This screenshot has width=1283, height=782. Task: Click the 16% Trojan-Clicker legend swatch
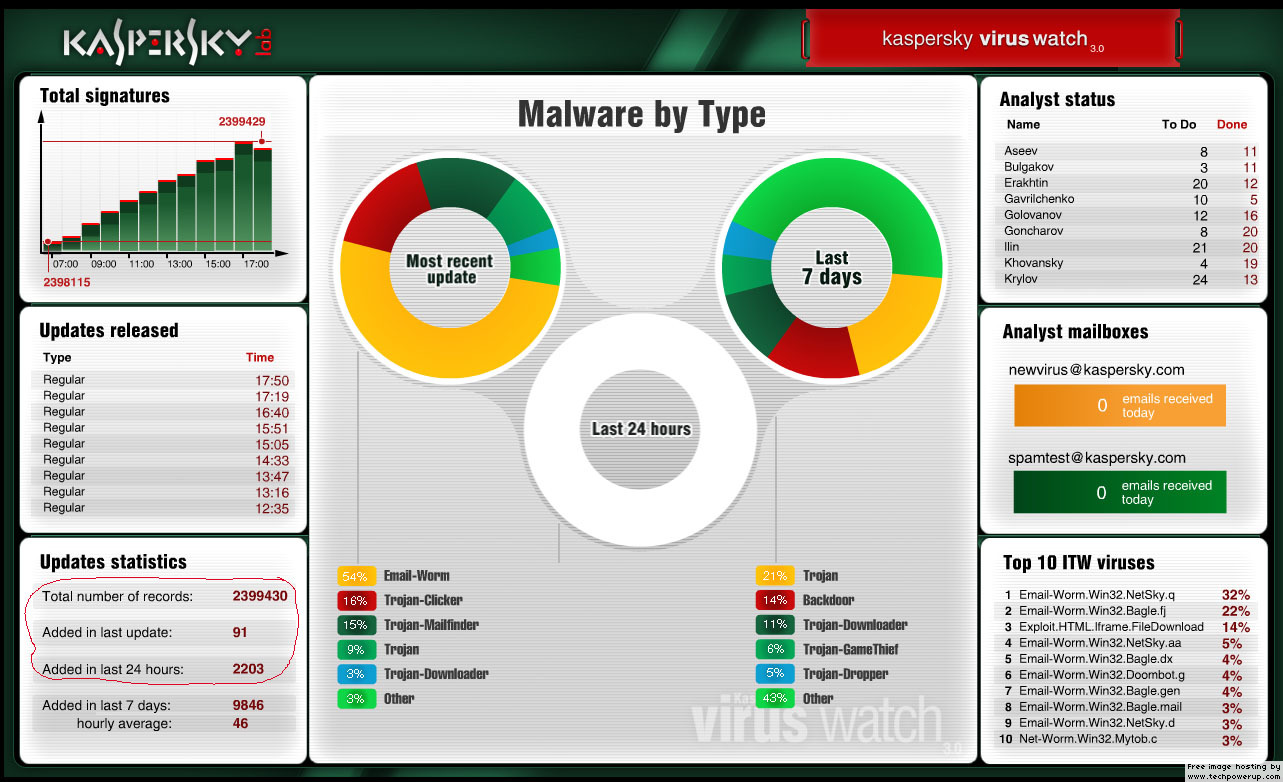tap(355, 601)
